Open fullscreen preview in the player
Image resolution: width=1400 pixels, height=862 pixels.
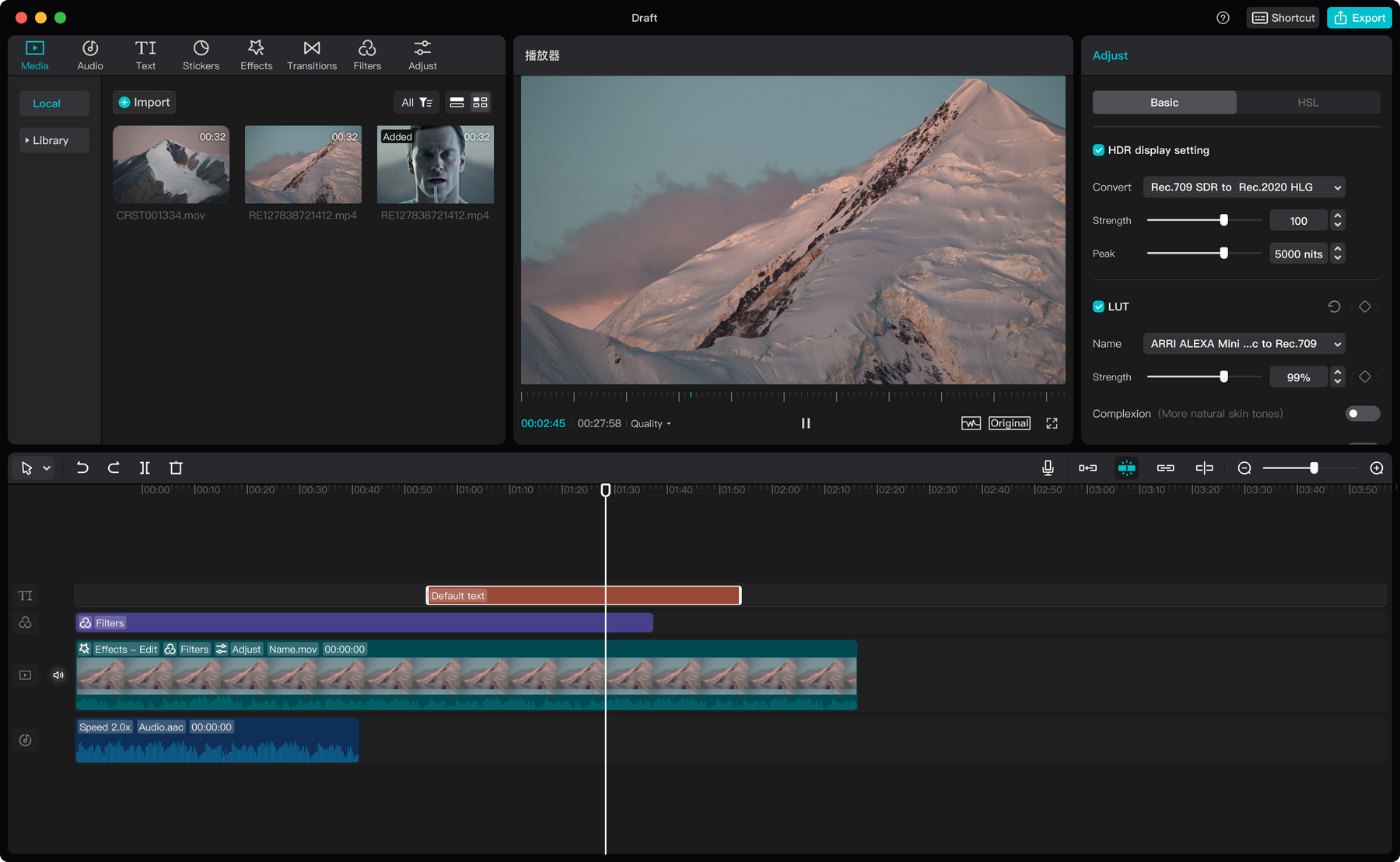pyautogui.click(x=1052, y=423)
